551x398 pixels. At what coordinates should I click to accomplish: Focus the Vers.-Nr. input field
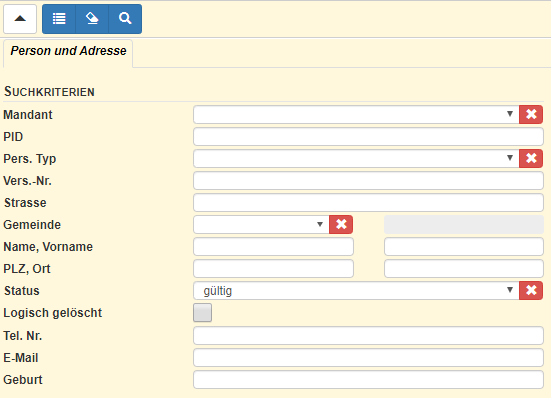point(368,181)
